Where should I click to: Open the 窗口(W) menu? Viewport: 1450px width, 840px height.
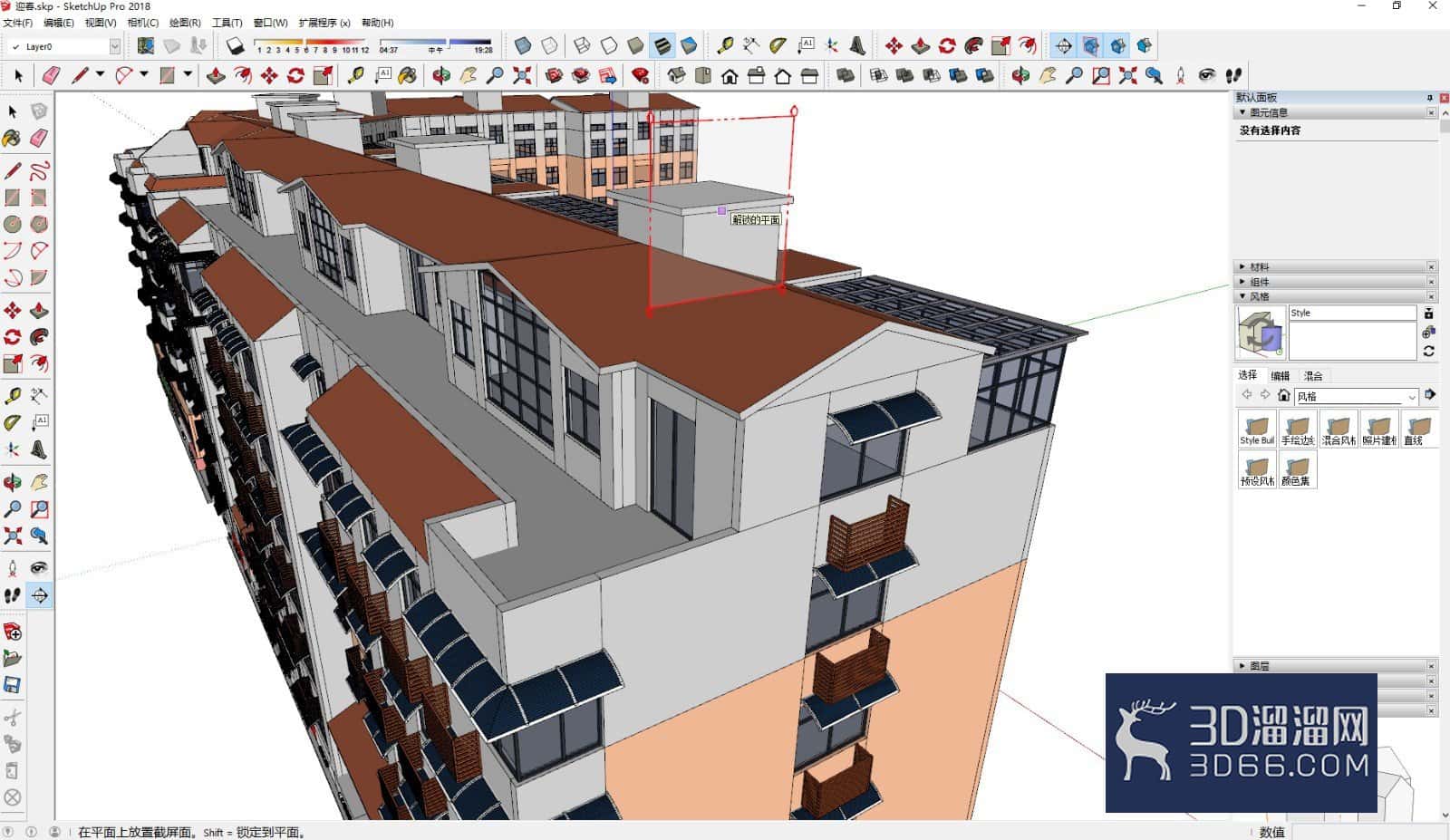pos(270,23)
